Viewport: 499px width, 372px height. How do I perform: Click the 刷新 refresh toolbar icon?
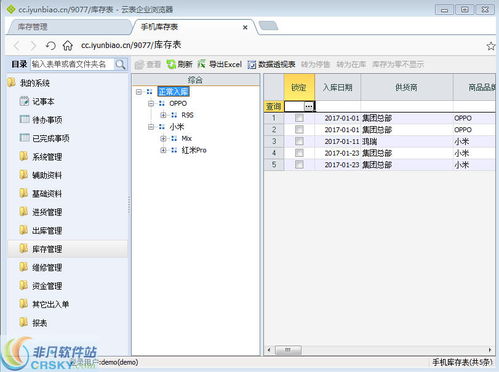(171, 64)
